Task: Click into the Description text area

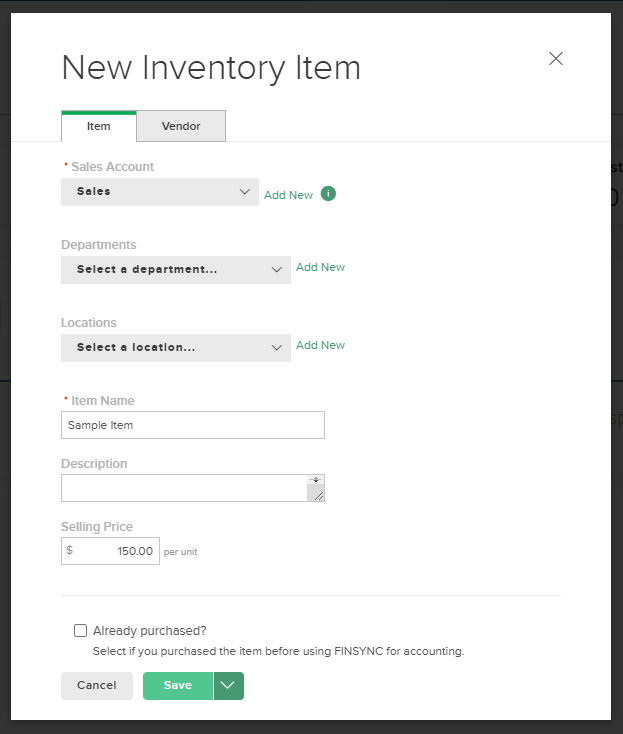Action: (x=184, y=488)
